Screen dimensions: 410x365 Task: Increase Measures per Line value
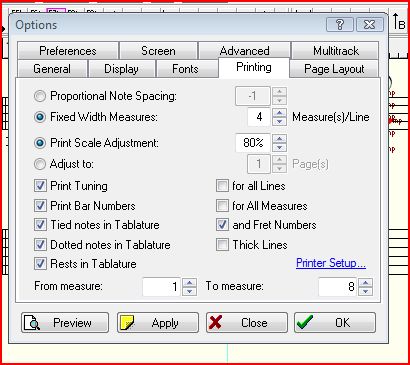tap(279, 113)
